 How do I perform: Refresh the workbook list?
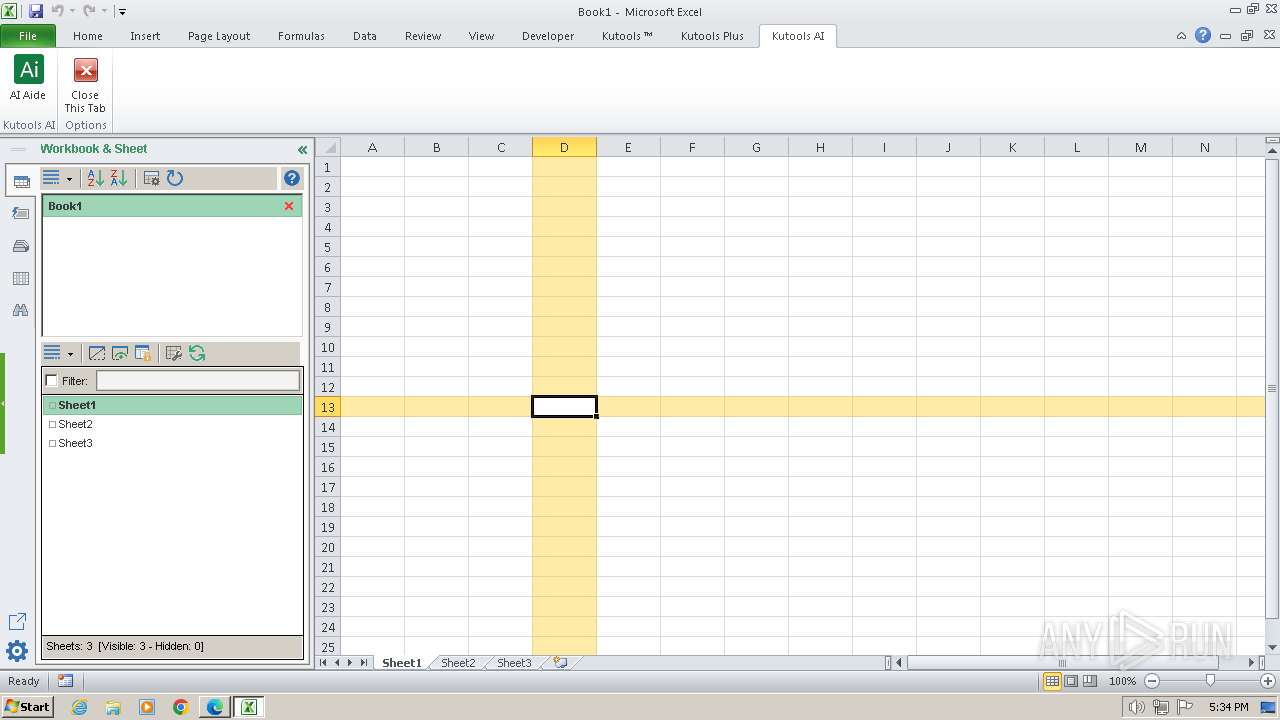(x=175, y=178)
